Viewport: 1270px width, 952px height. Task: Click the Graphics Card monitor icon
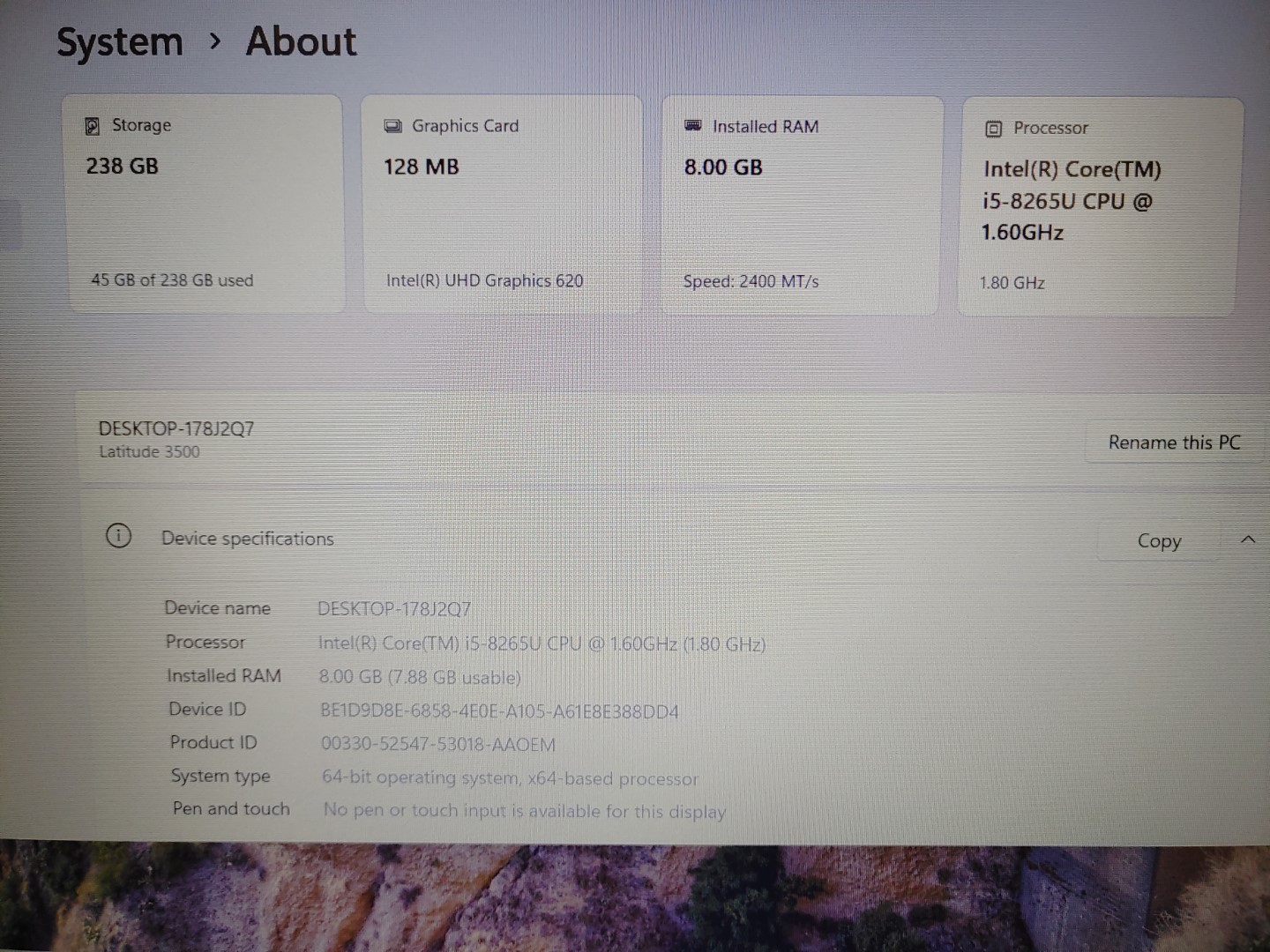pos(392,127)
